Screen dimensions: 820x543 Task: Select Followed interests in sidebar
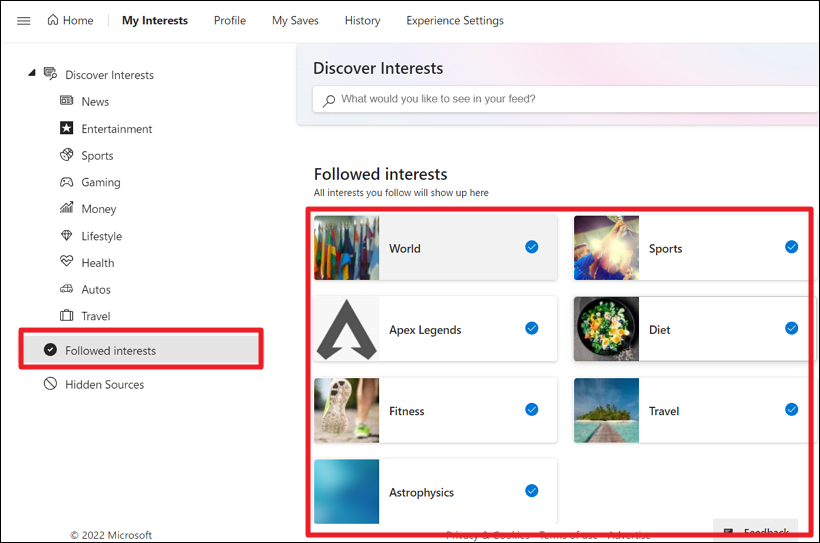110,350
